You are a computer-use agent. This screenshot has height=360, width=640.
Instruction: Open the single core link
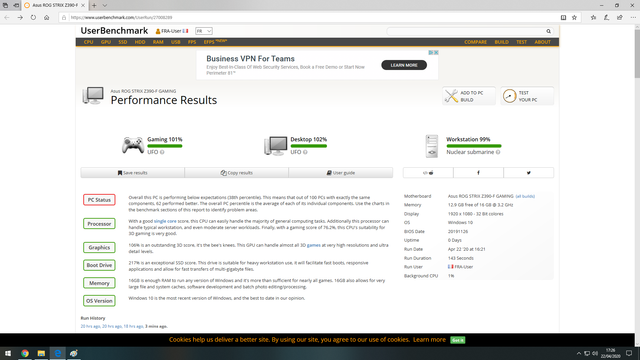[165, 221]
